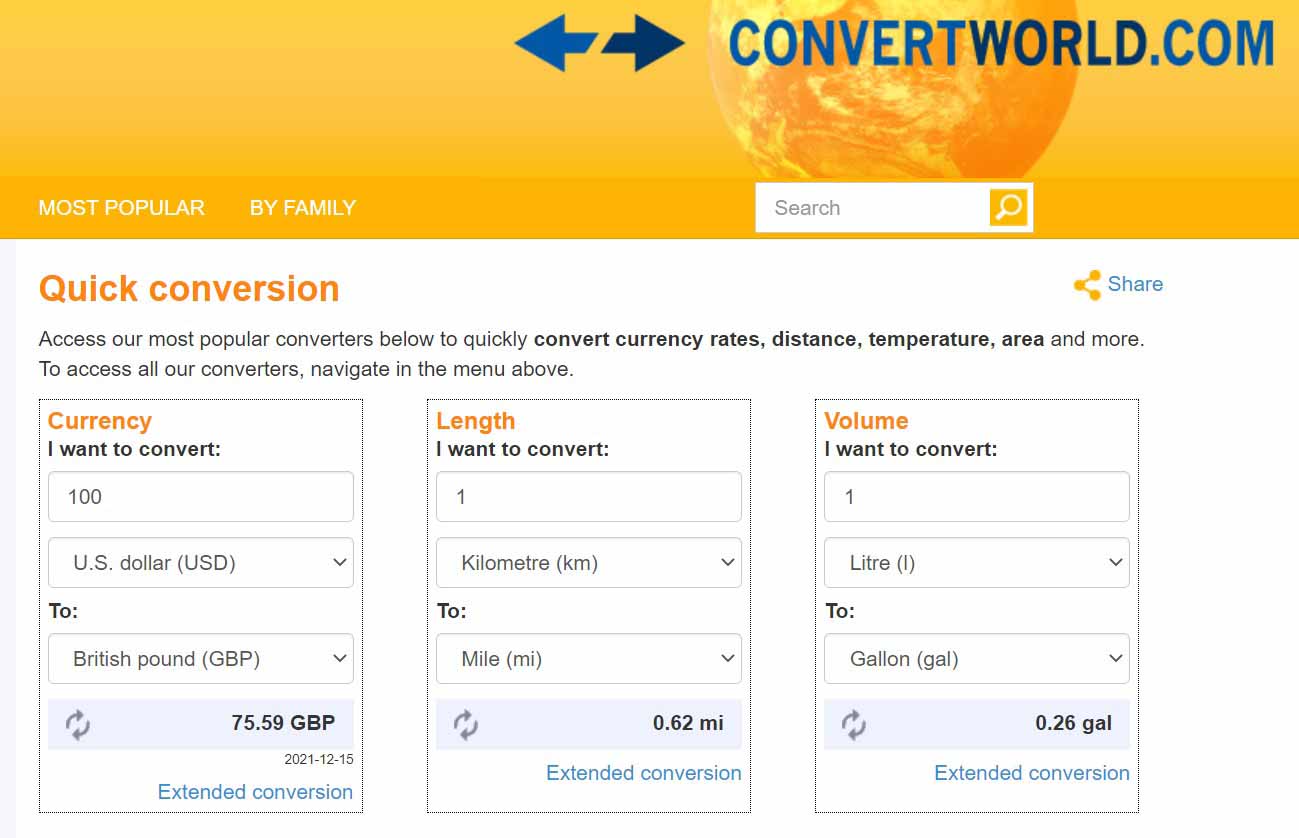The width and height of the screenshot is (1299, 838).
Task: Open Extended conversion link under Volume
Action: coord(1032,773)
